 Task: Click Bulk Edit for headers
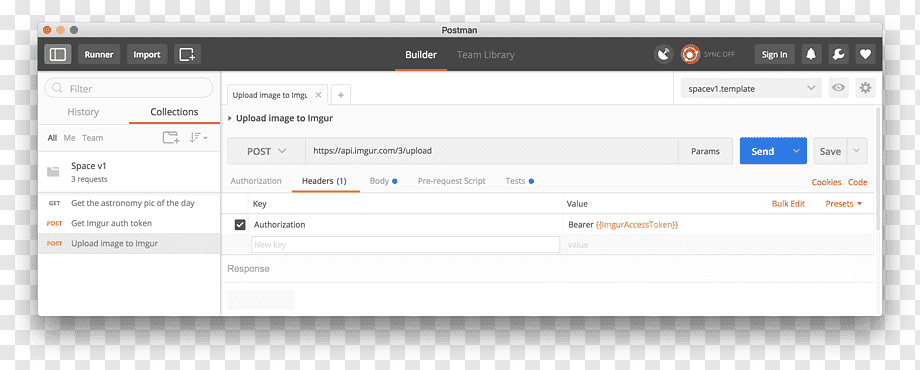point(788,204)
